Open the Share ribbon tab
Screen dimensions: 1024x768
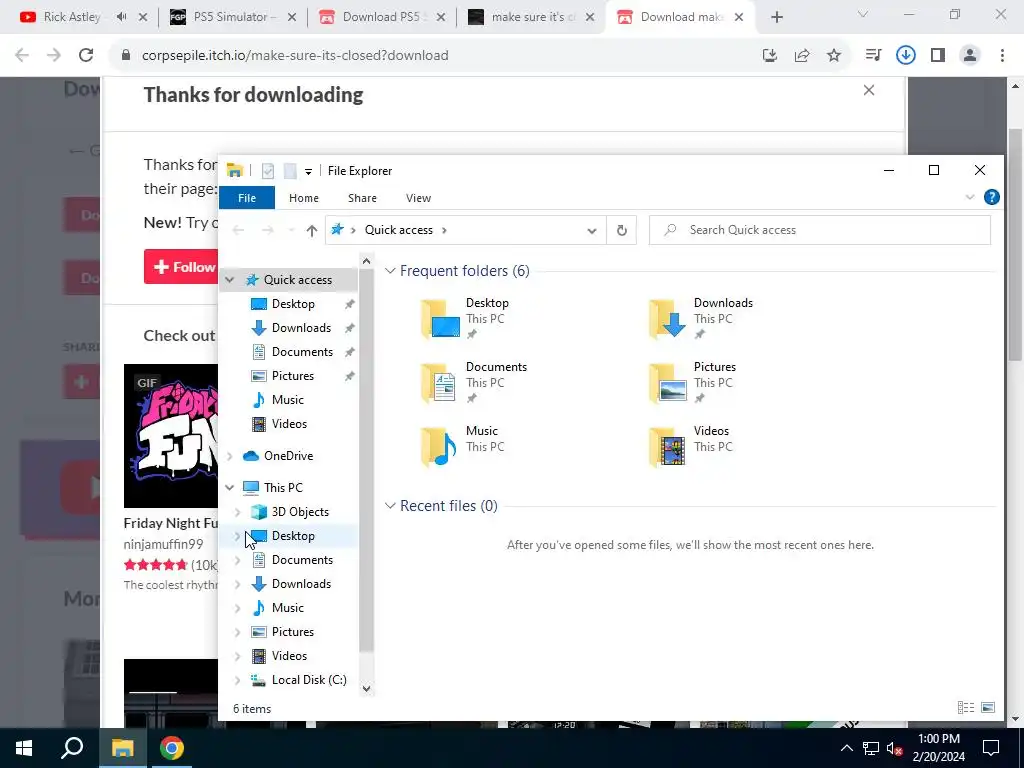click(362, 198)
